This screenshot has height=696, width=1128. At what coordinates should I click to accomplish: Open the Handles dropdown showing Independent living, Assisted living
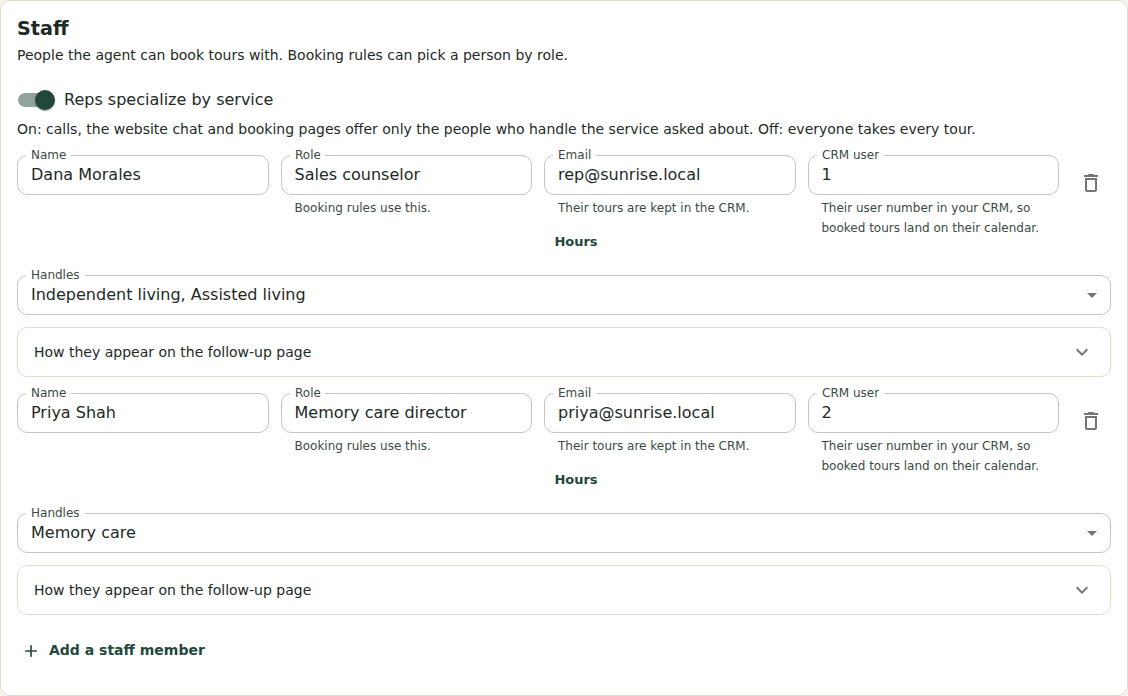pos(563,295)
